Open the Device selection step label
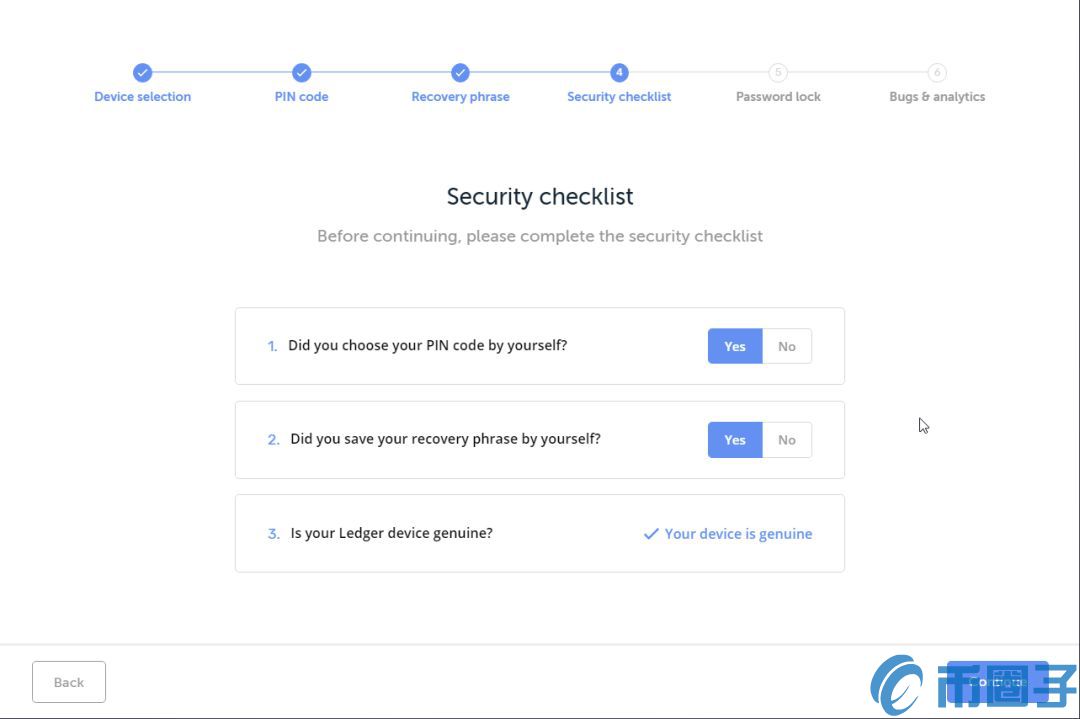Viewport: 1080px width, 719px height. tap(143, 97)
